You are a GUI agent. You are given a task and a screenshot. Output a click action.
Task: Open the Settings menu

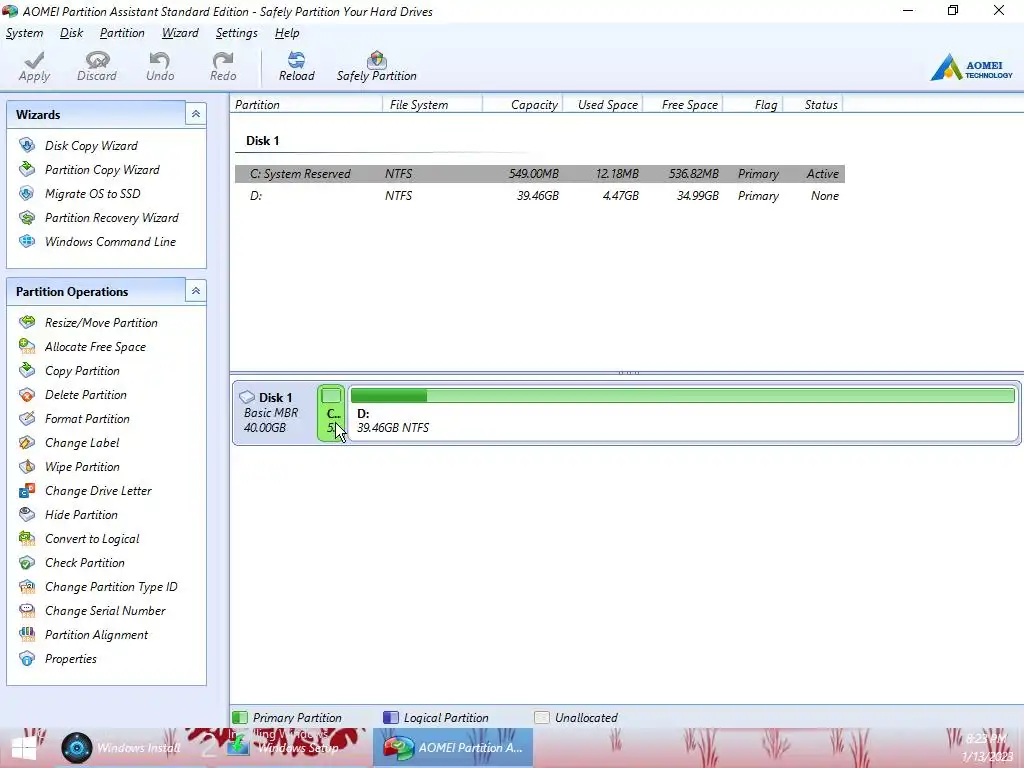tap(236, 33)
